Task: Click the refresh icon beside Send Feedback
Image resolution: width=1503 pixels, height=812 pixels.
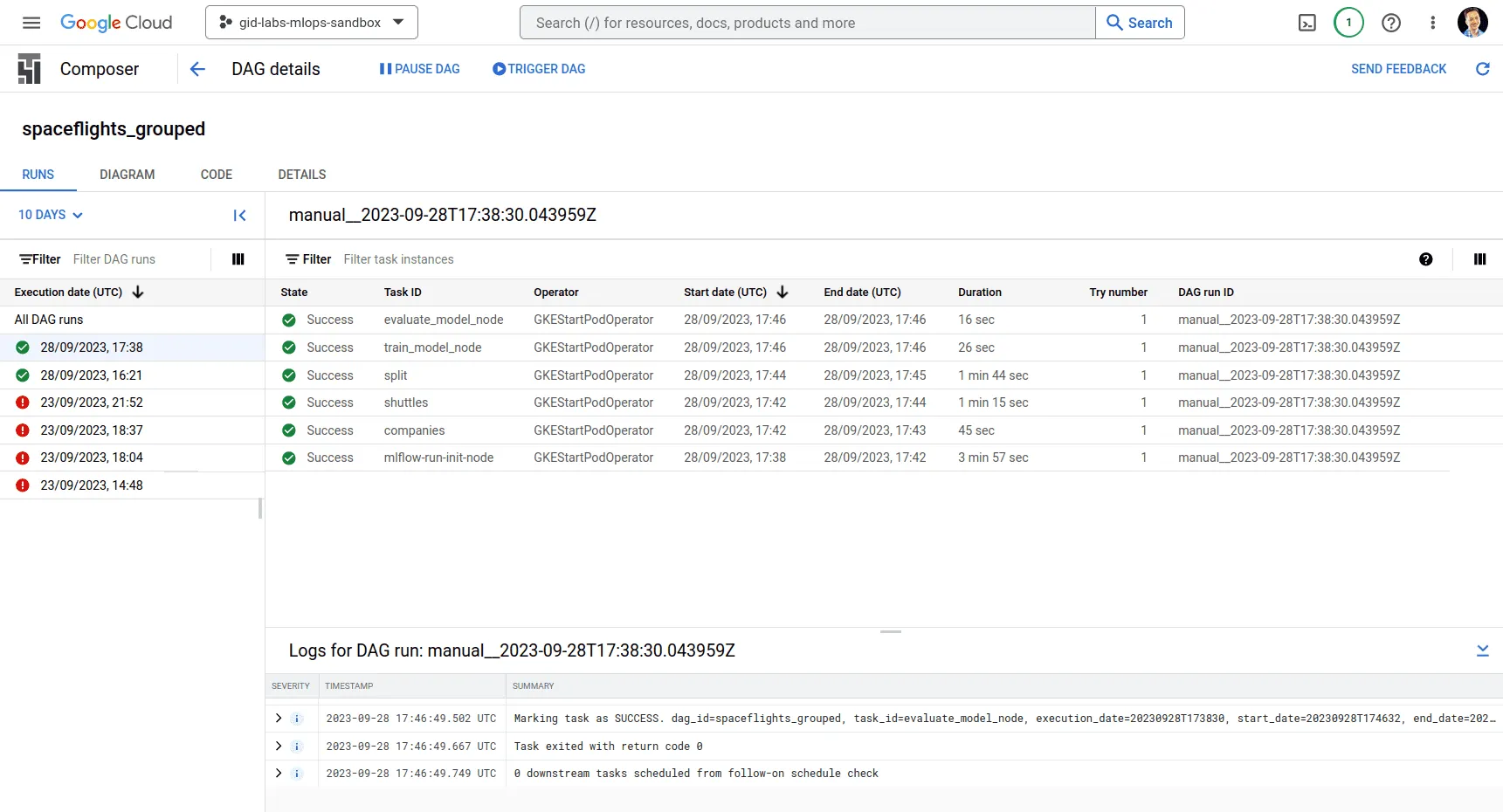Action: (x=1482, y=69)
